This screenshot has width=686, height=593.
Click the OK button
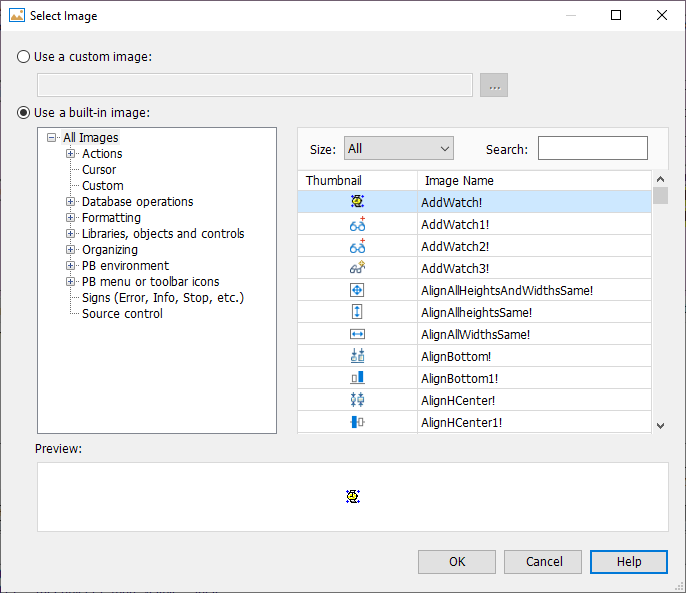tap(457, 561)
